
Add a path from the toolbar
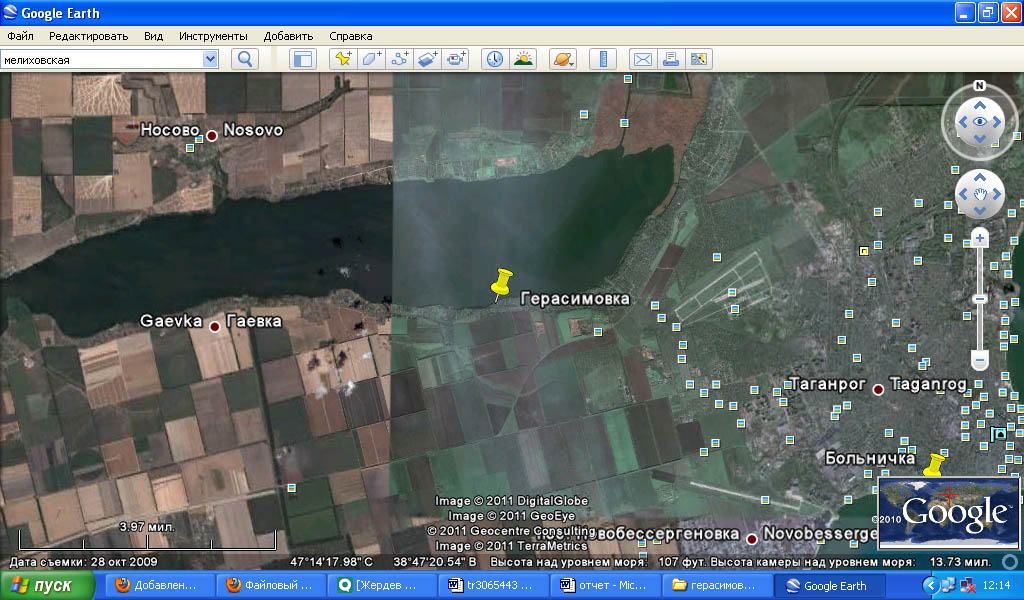point(399,59)
